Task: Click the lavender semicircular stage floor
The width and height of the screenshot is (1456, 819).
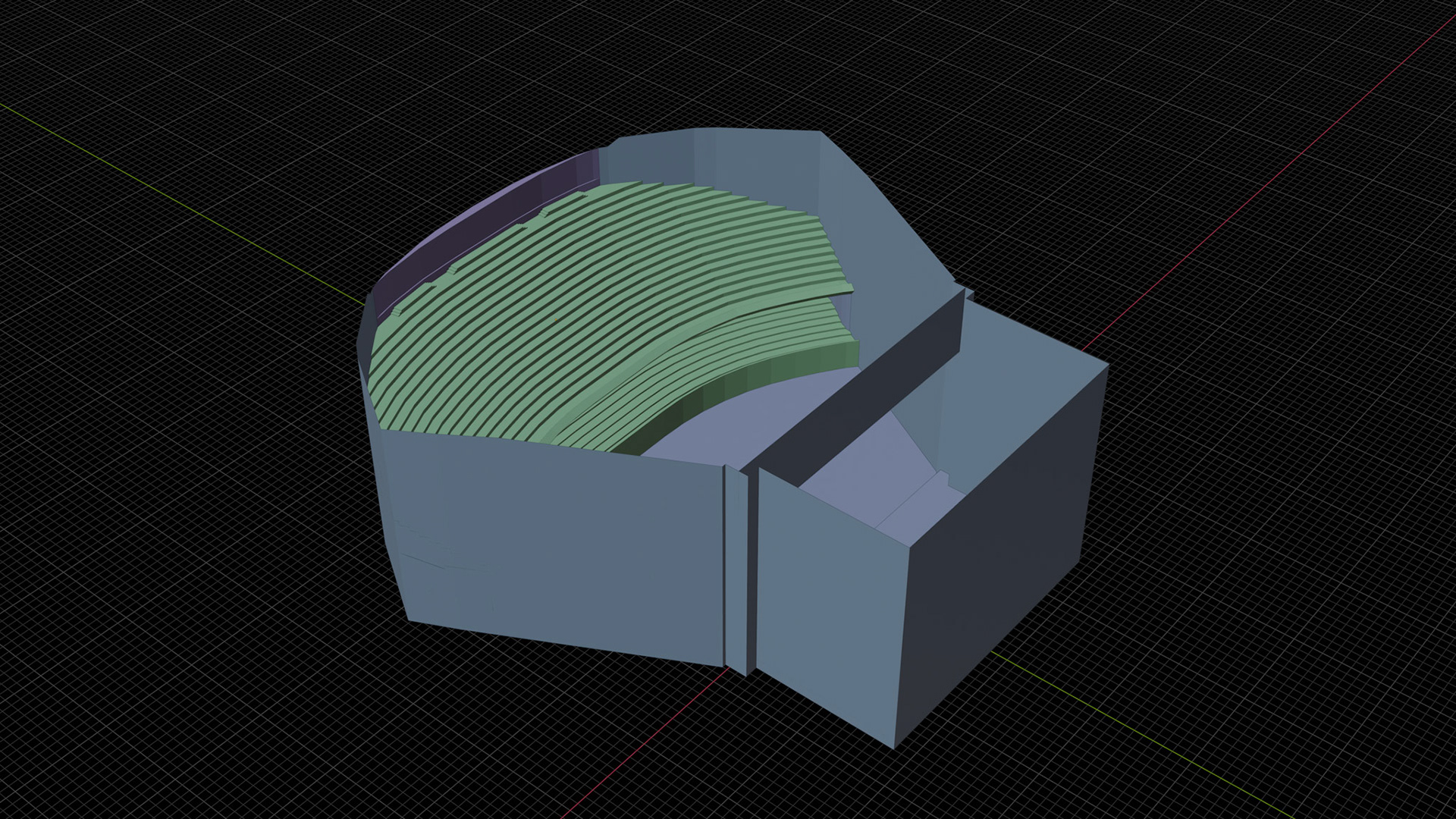Action: point(751,425)
